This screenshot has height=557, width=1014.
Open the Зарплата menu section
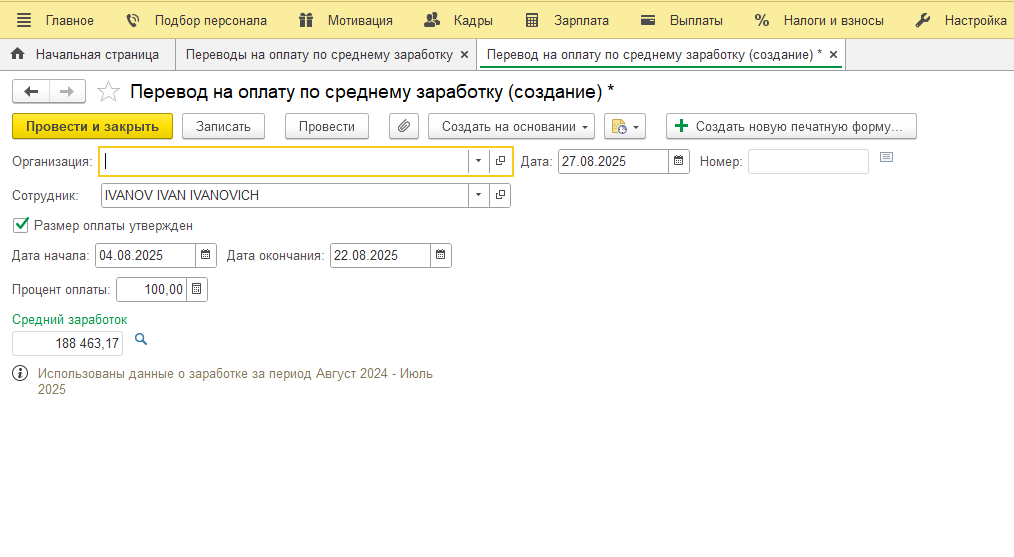pos(567,20)
